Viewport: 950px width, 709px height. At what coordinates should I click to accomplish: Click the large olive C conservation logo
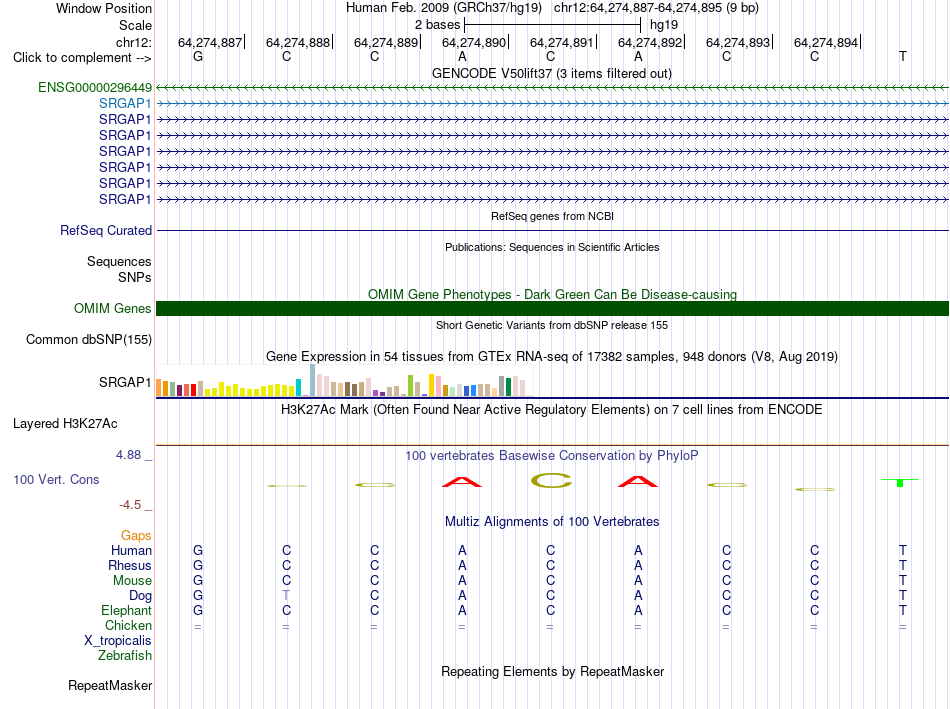551,481
